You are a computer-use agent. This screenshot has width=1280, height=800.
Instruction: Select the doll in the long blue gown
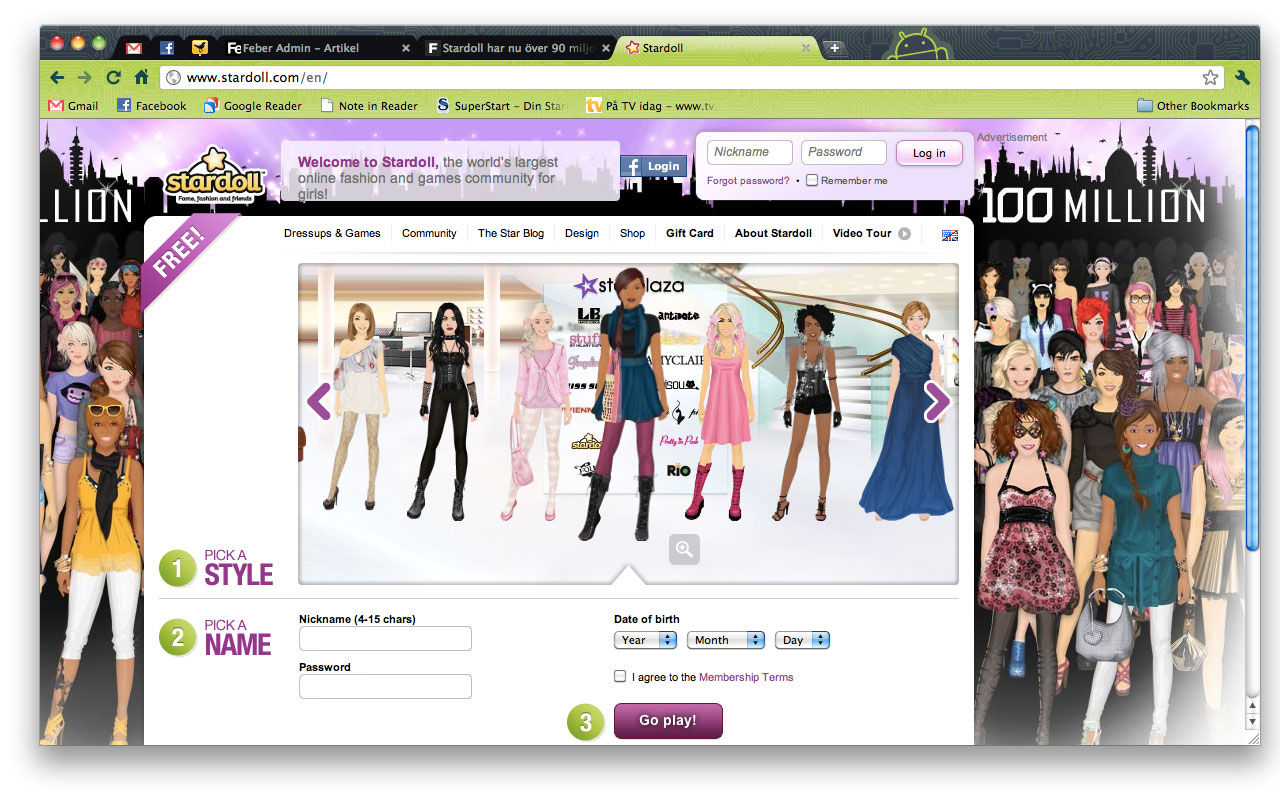point(908,410)
